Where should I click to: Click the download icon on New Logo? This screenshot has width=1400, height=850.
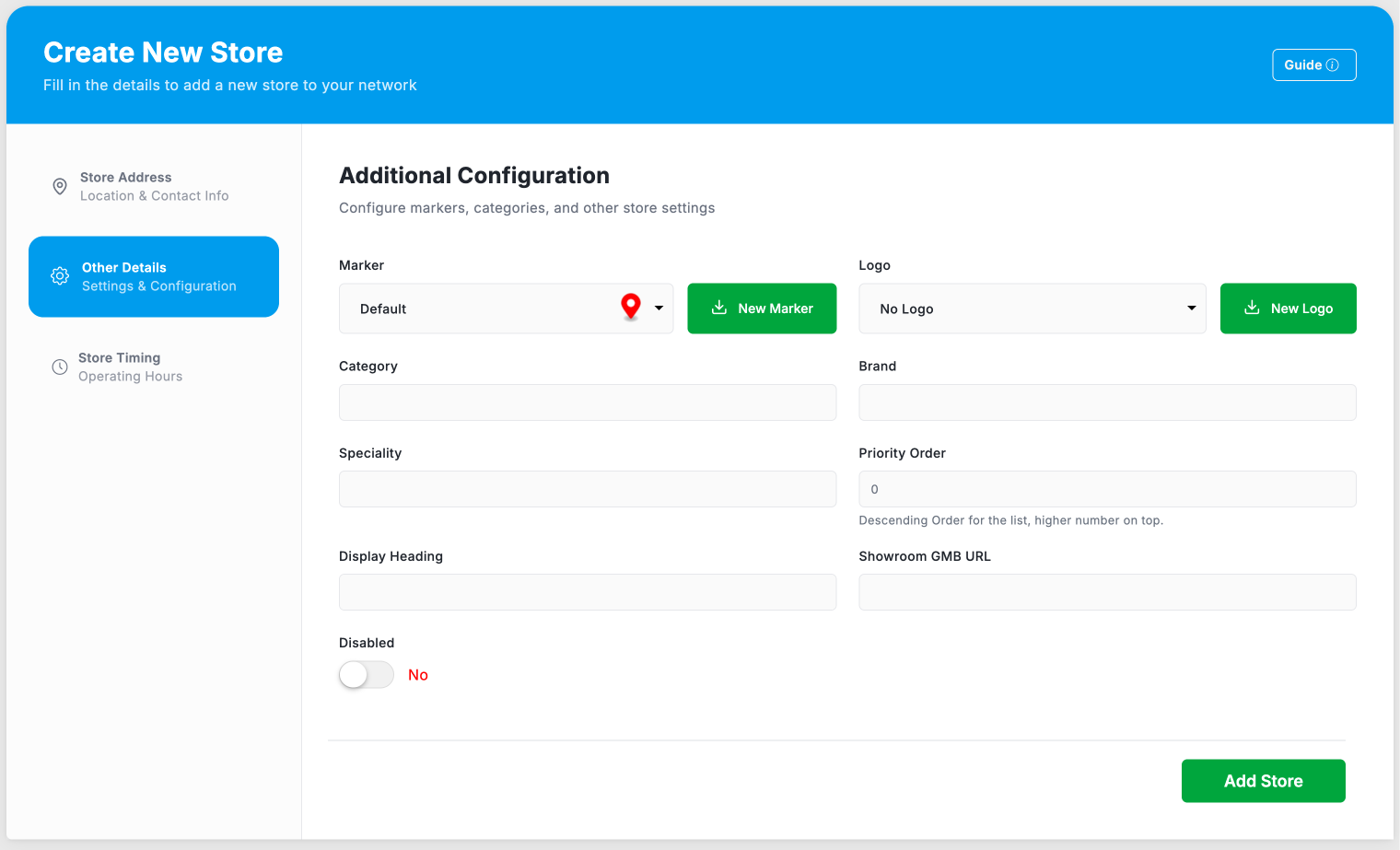(1252, 308)
